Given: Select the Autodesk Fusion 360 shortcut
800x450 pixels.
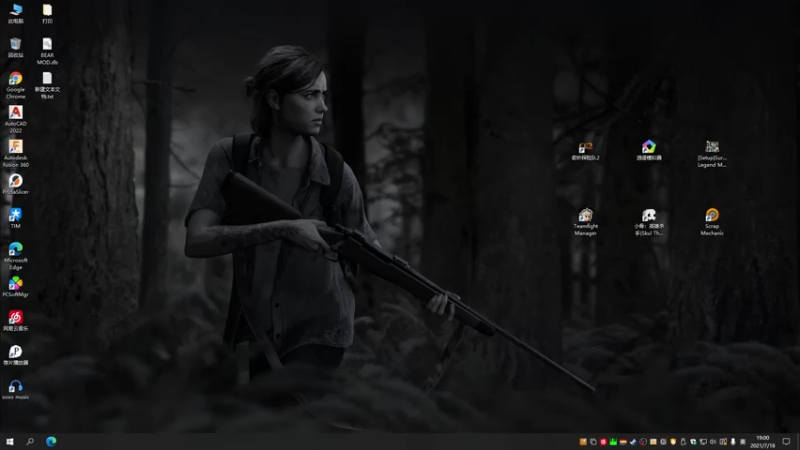Looking at the screenshot, I should pos(16,154).
